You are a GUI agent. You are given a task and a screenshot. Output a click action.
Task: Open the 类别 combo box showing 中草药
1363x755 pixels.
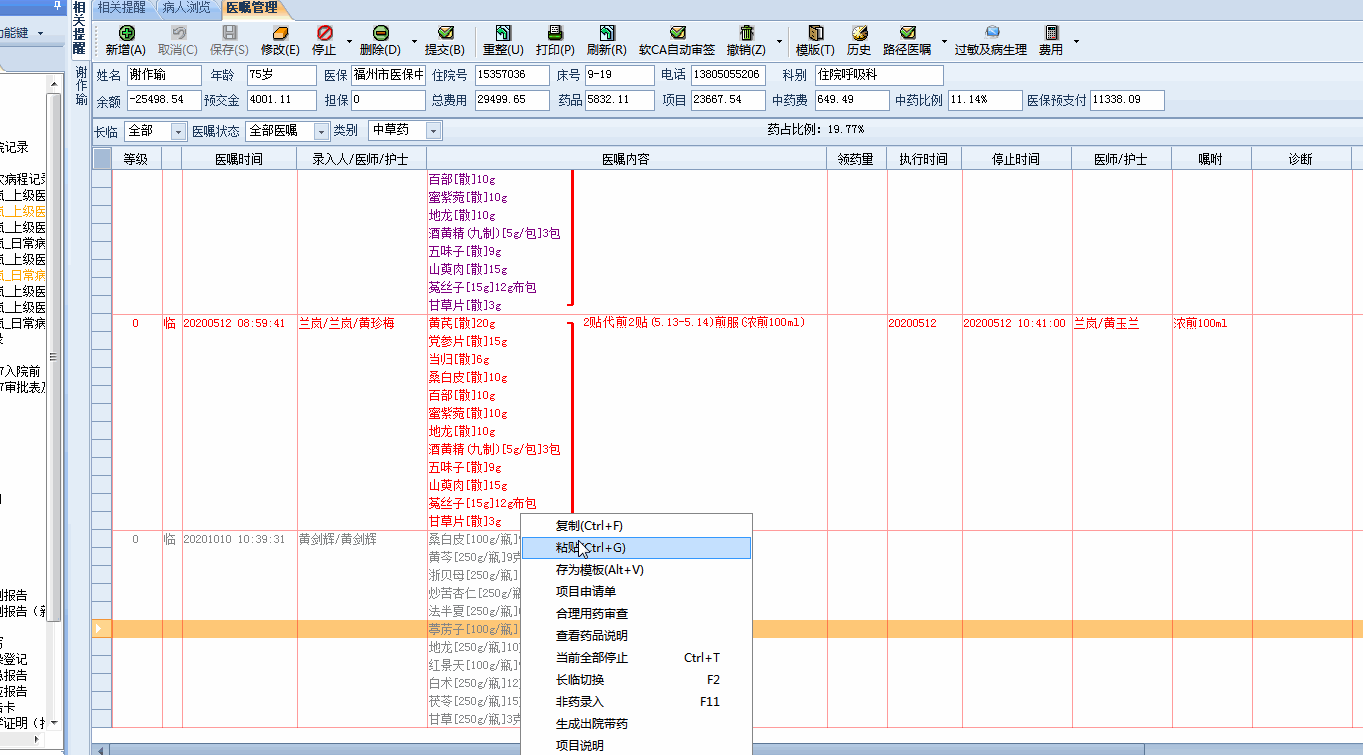pyautogui.click(x=405, y=131)
